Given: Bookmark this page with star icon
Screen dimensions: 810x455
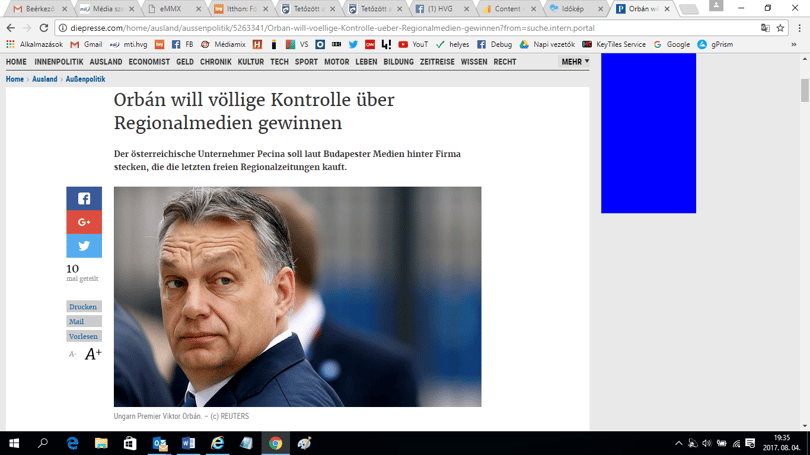Looking at the screenshot, I should pyautogui.click(x=780, y=28).
